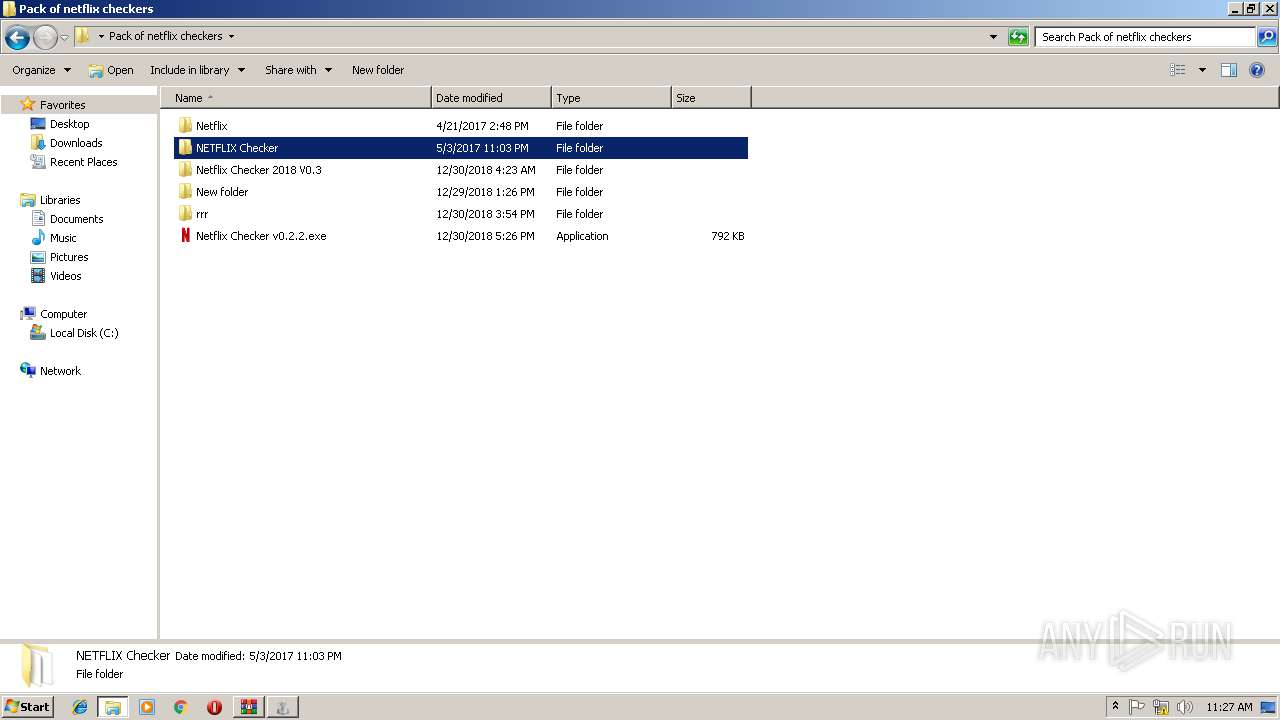Click the Back navigation arrow
The image size is (1280, 720).
pos(17,38)
